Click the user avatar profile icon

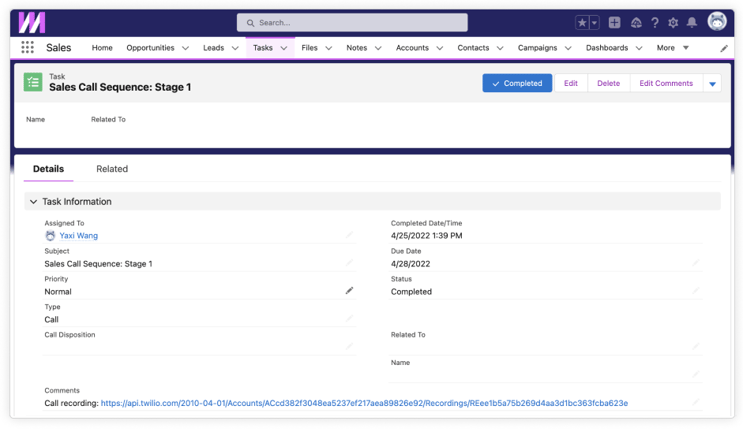coord(717,22)
